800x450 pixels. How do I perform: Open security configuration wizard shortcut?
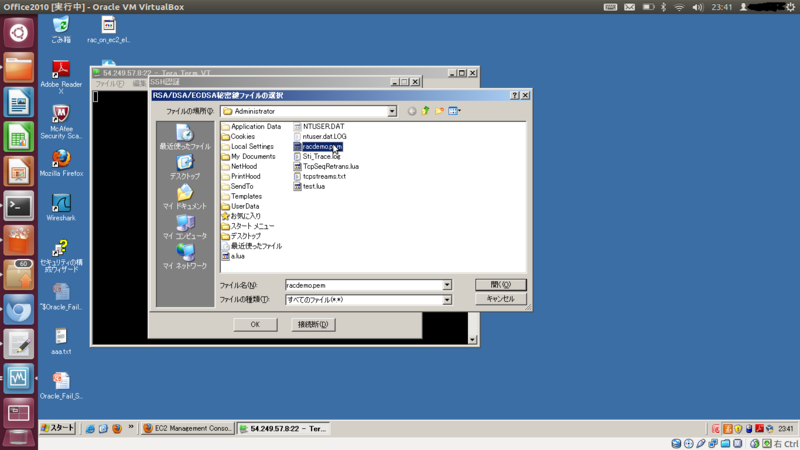(61, 256)
